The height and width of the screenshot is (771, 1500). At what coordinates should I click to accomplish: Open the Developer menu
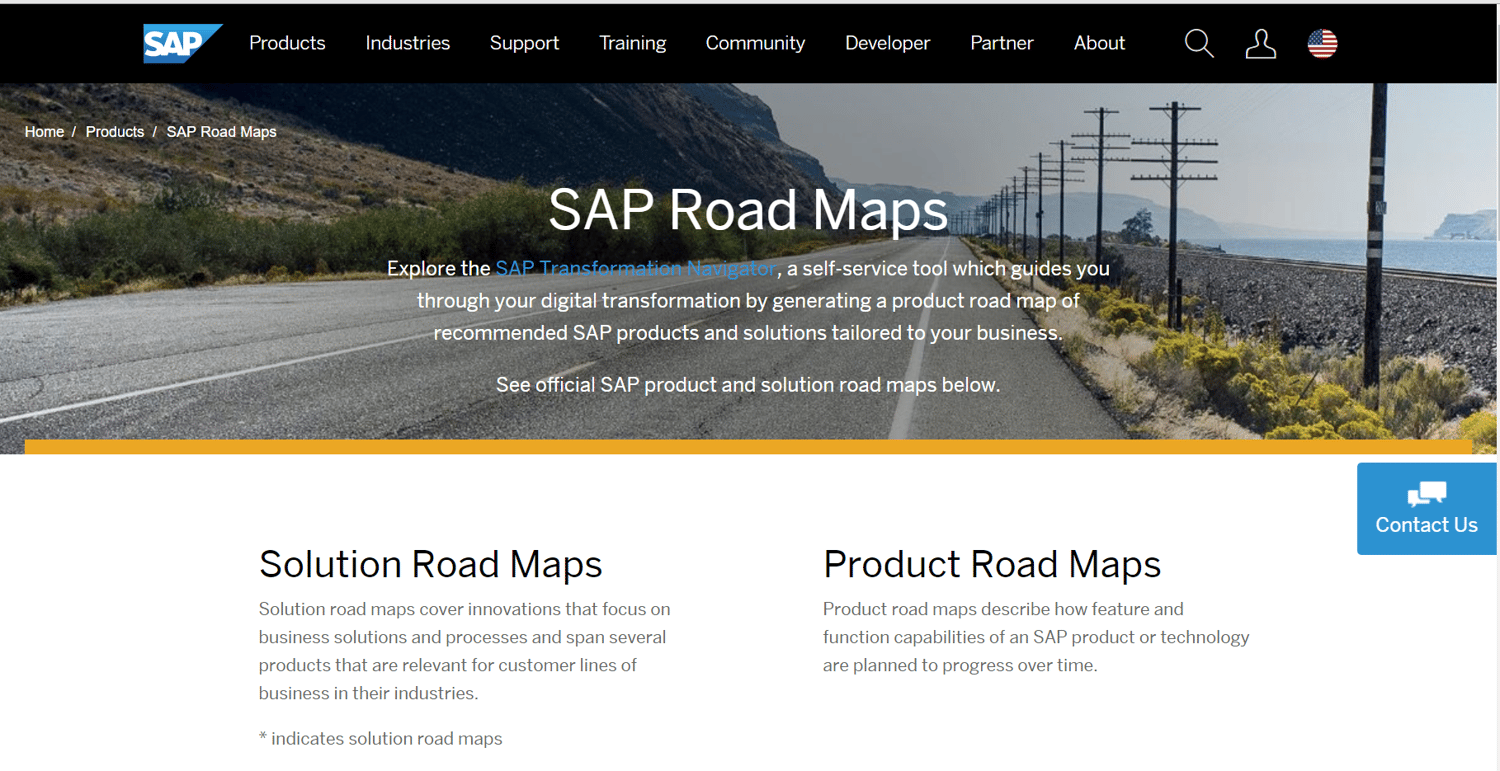[887, 43]
